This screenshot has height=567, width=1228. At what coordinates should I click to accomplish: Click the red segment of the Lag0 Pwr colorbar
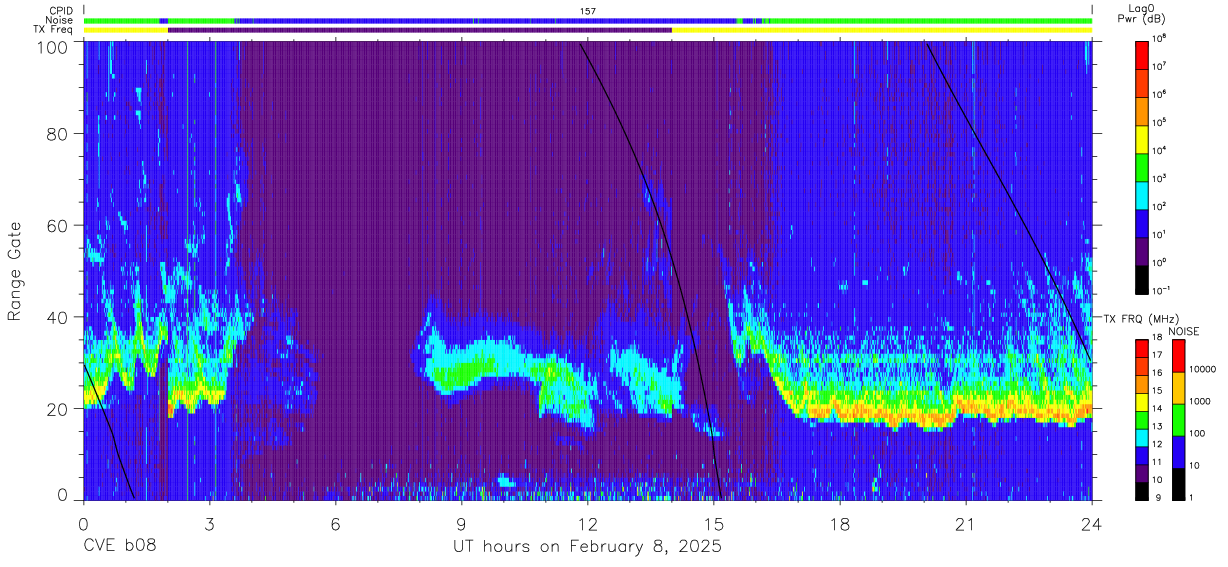pos(1142,54)
